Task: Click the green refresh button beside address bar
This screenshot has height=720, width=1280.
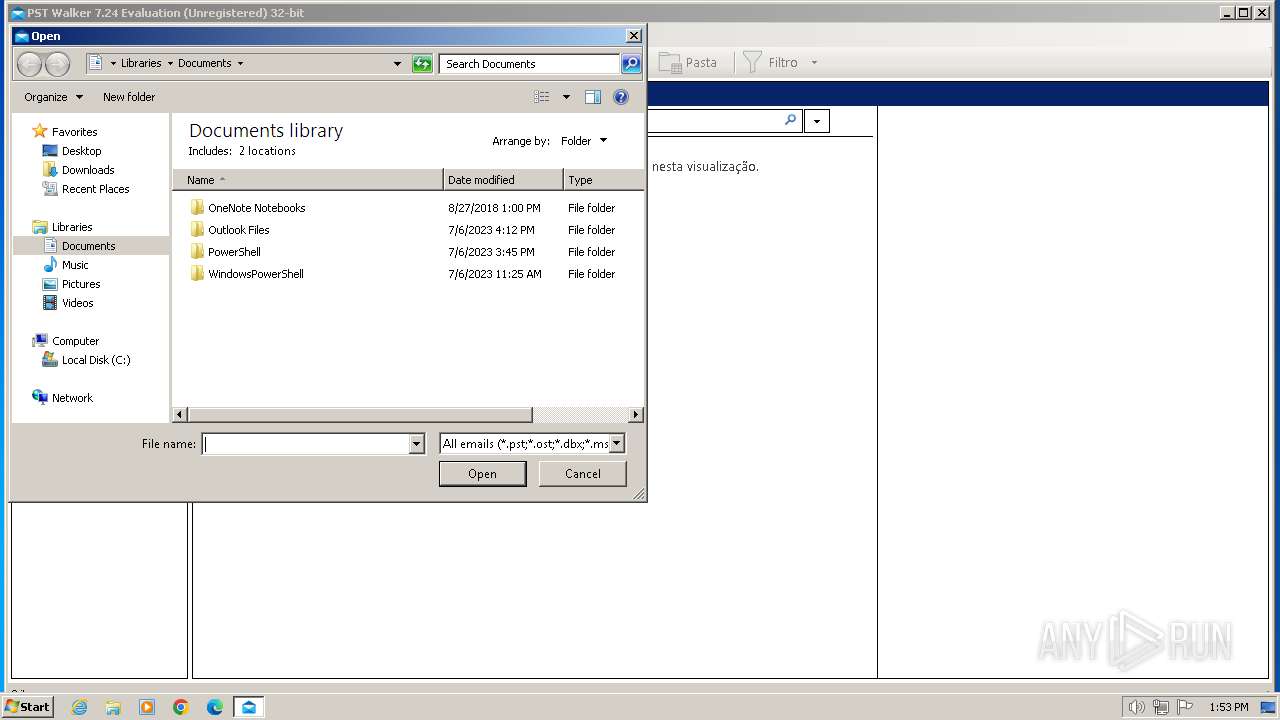Action: [x=422, y=63]
